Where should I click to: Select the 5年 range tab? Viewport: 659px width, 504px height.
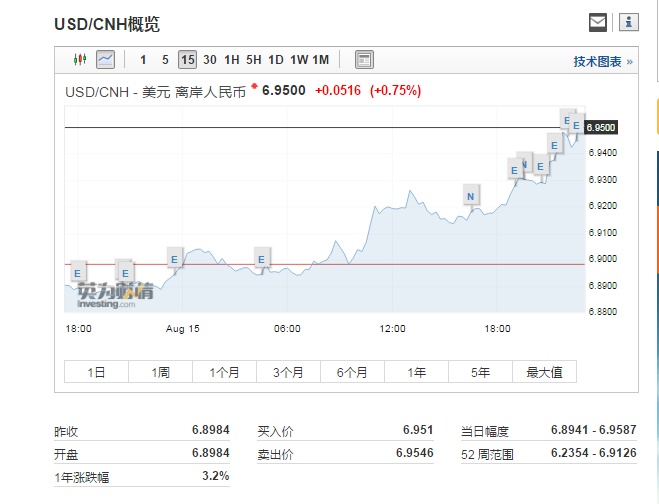pos(481,372)
